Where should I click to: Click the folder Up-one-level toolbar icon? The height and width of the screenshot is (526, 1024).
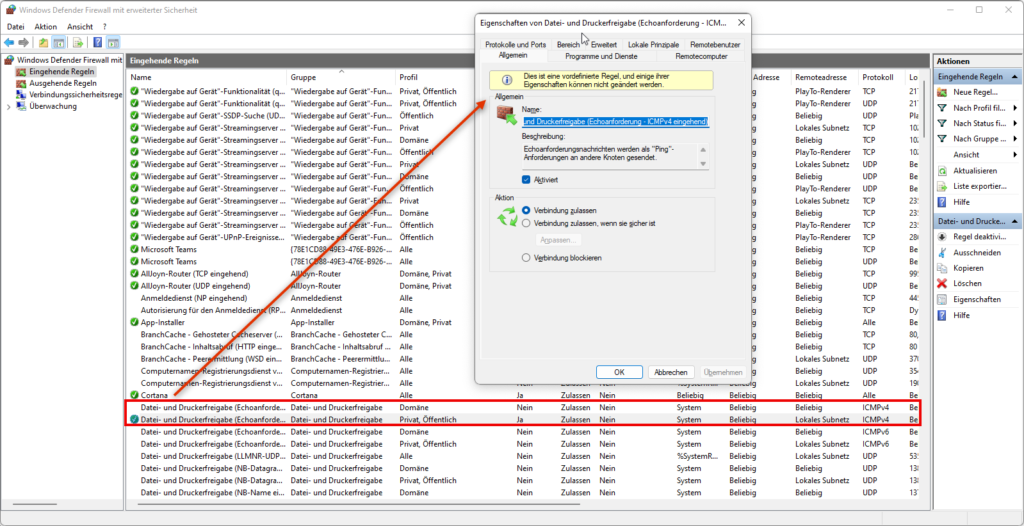[43, 42]
